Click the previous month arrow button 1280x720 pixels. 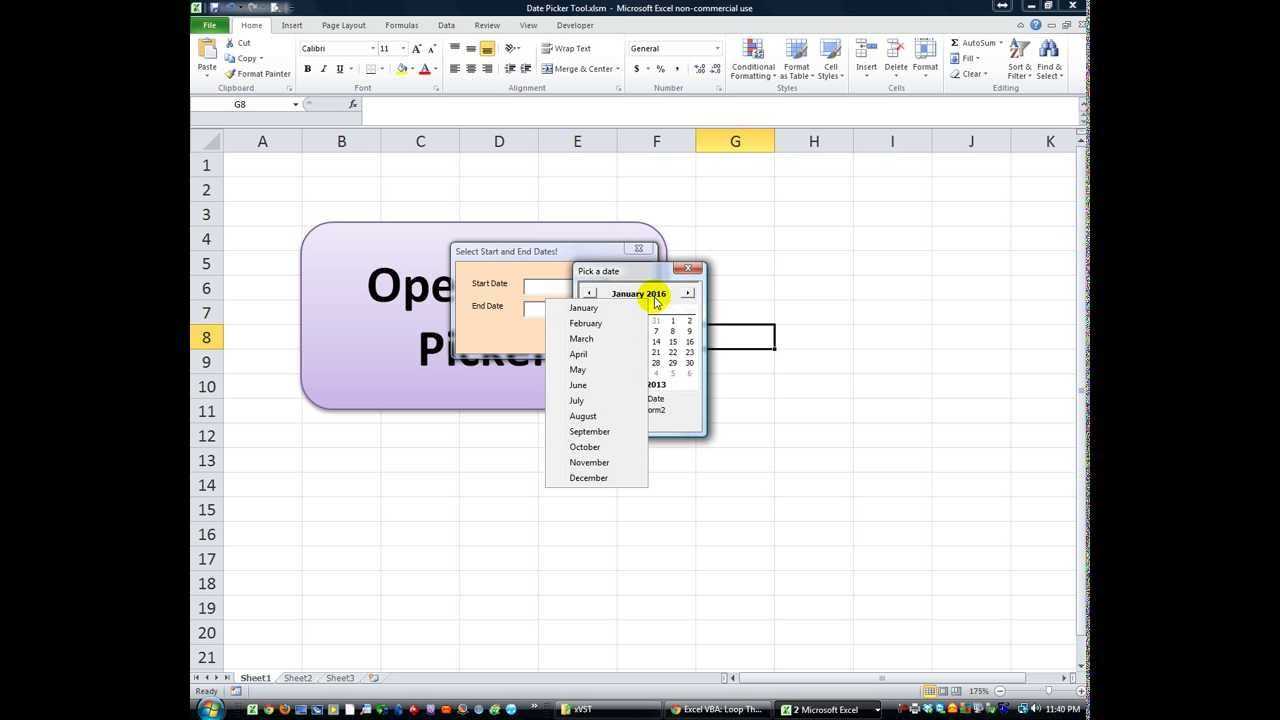pyautogui.click(x=590, y=293)
